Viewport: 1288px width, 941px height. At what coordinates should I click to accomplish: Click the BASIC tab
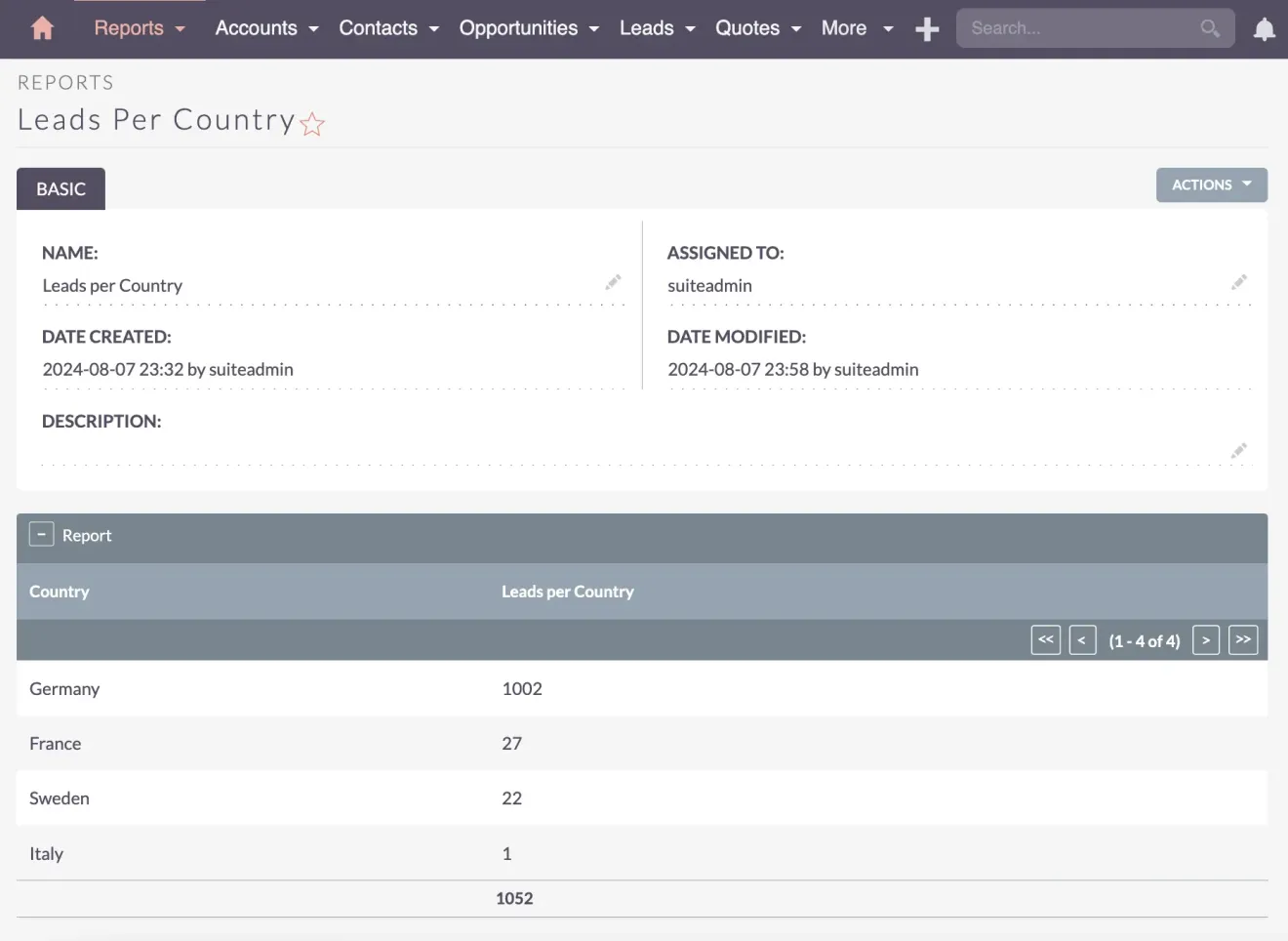coord(60,188)
